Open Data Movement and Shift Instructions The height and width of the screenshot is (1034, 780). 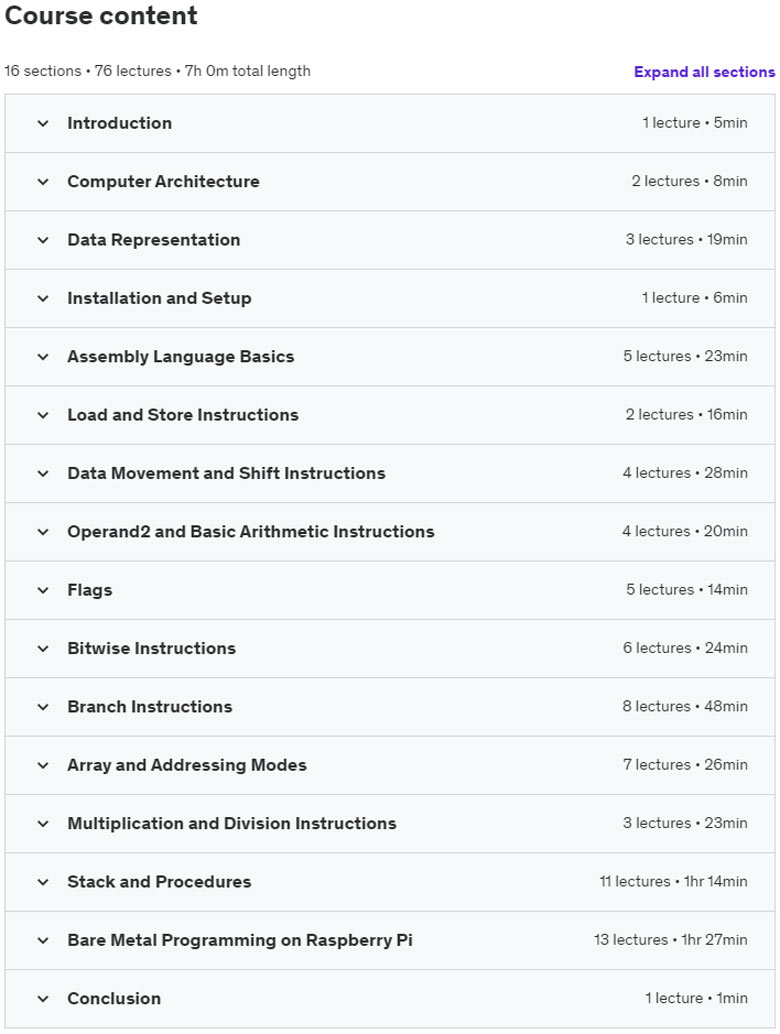pyautogui.click(x=226, y=473)
